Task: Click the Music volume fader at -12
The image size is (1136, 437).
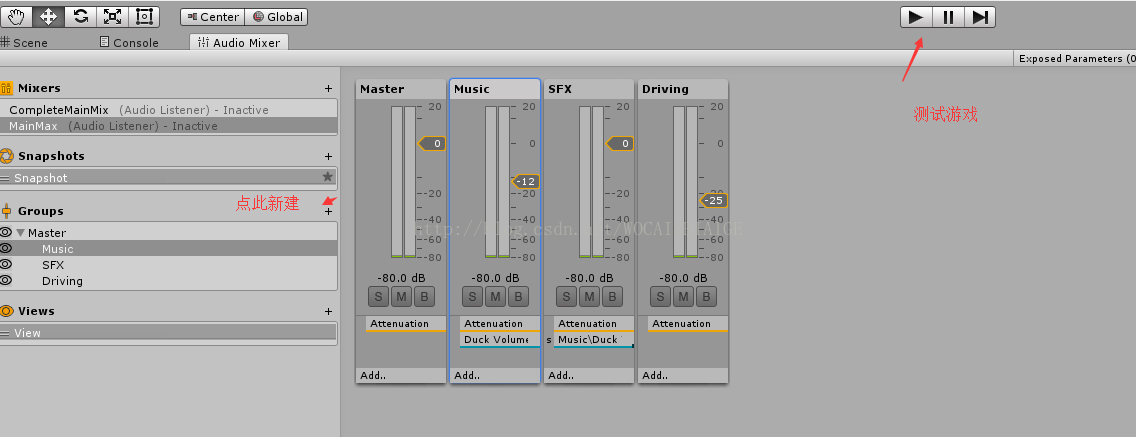Action: tap(526, 181)
